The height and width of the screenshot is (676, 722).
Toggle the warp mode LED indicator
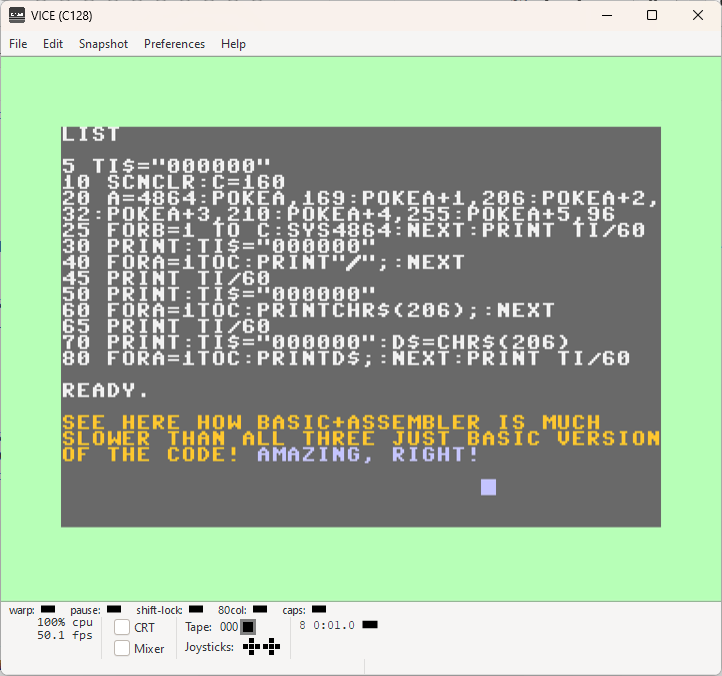[48, 609]
